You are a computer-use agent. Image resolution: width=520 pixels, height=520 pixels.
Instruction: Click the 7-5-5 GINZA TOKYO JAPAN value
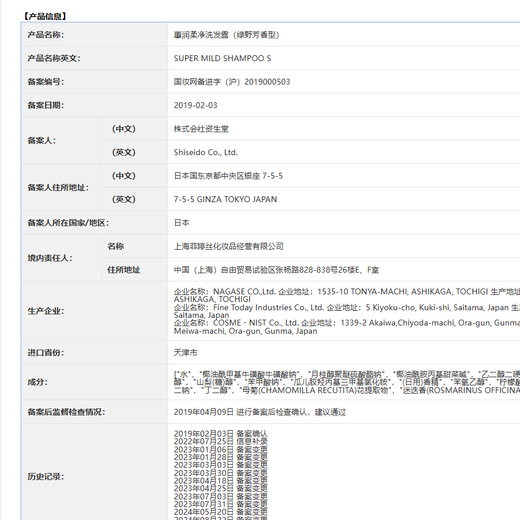coord(225,199)
